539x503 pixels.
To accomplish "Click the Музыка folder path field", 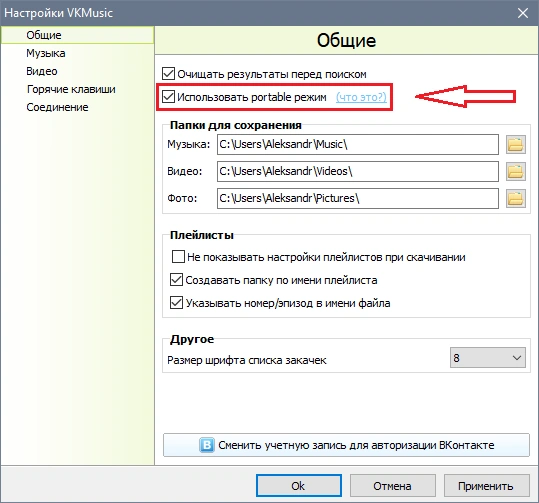I will tap(358, 144).
